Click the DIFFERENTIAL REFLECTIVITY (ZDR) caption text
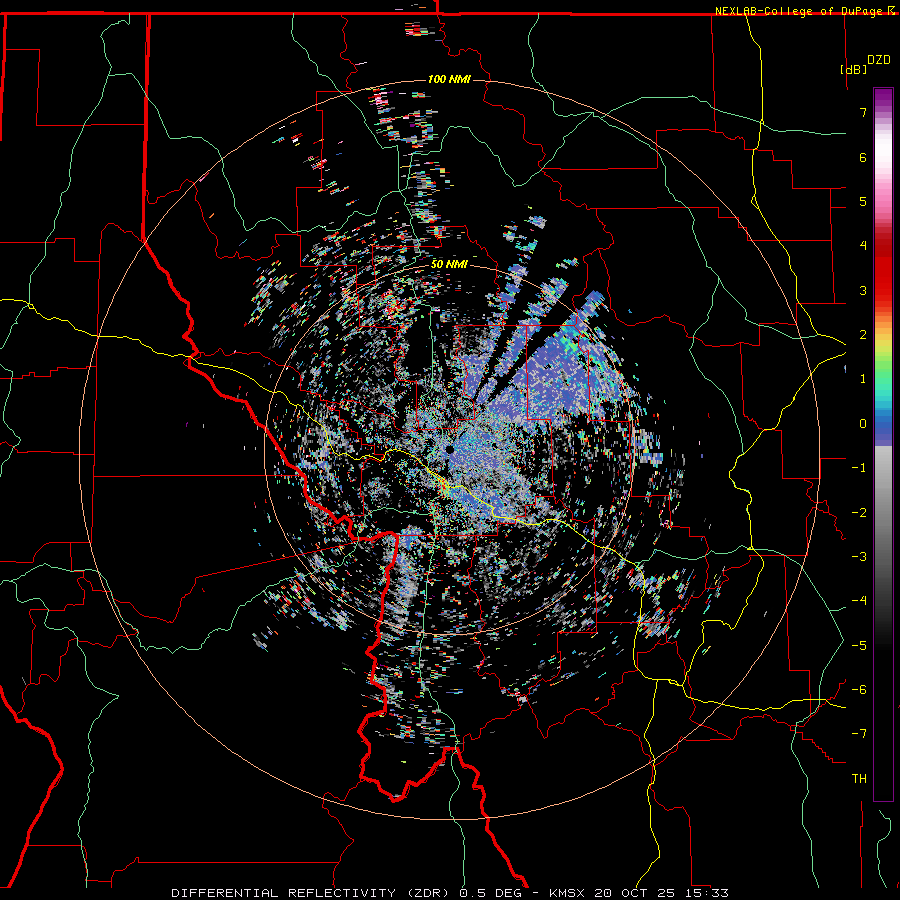 (x=312, y=893)
